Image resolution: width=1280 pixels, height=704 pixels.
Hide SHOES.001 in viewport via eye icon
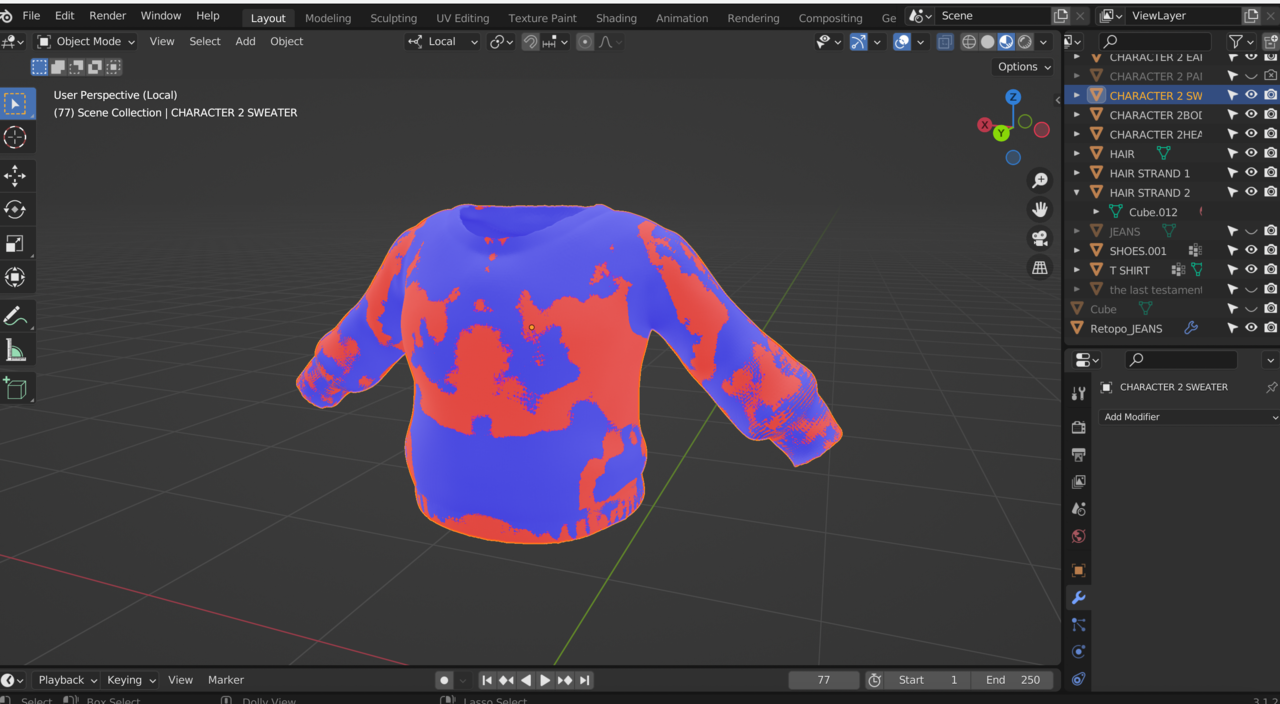[1251, 250]
